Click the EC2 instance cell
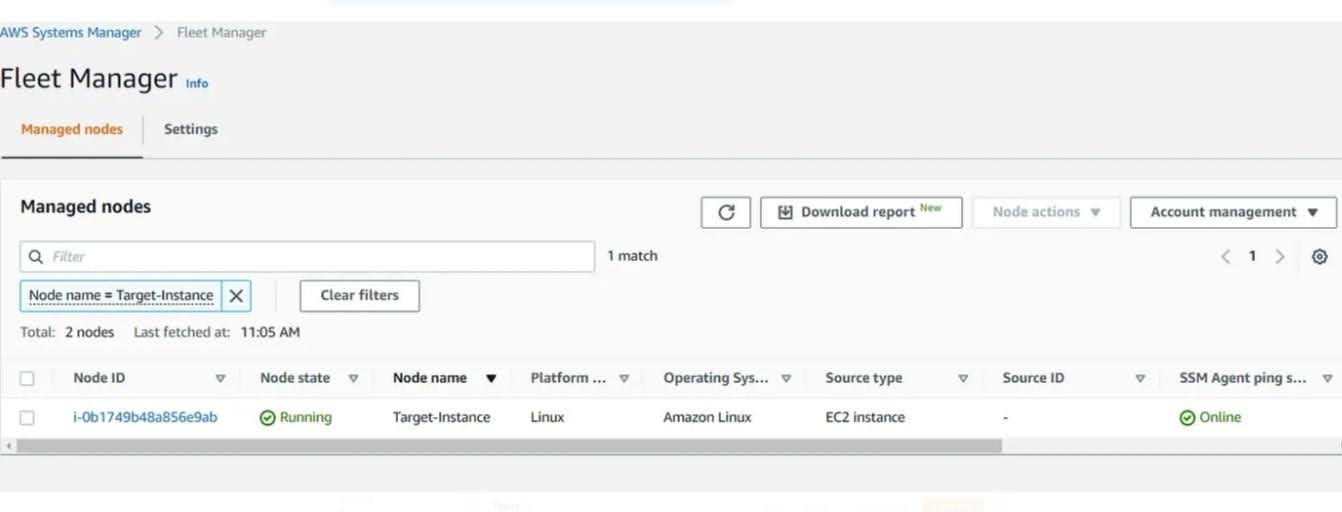Image resolution: width=1342 pixels, height=512 pixels. [x=865, y=418]
